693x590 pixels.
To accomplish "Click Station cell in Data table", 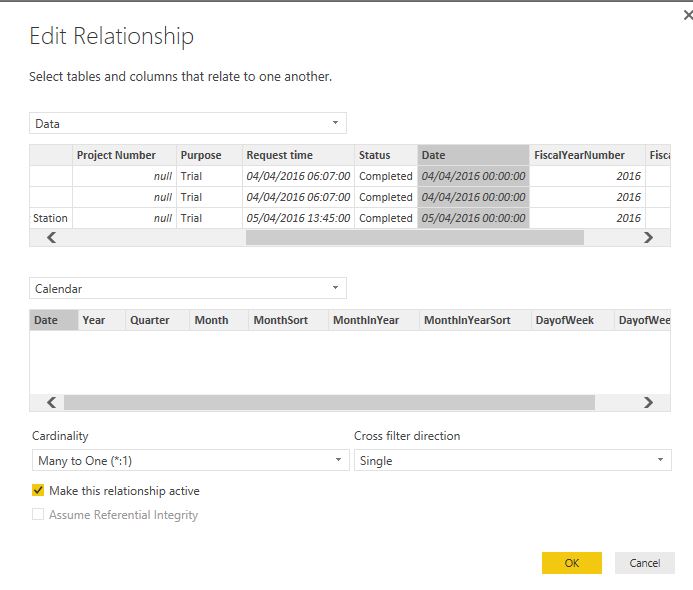I will pyautogui.click(x=51, y=218).
